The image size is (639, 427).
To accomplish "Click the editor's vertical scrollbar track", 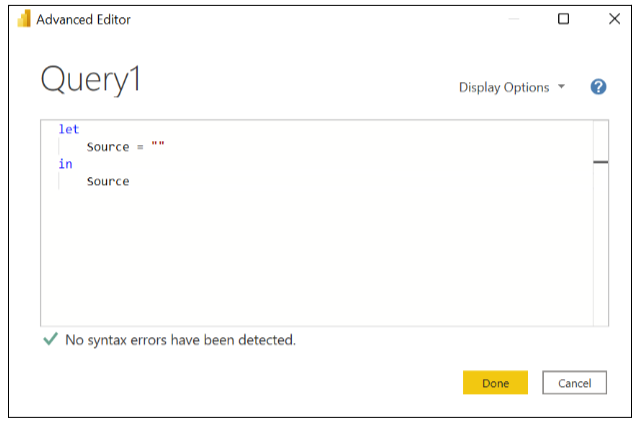I will pos(600,250).
